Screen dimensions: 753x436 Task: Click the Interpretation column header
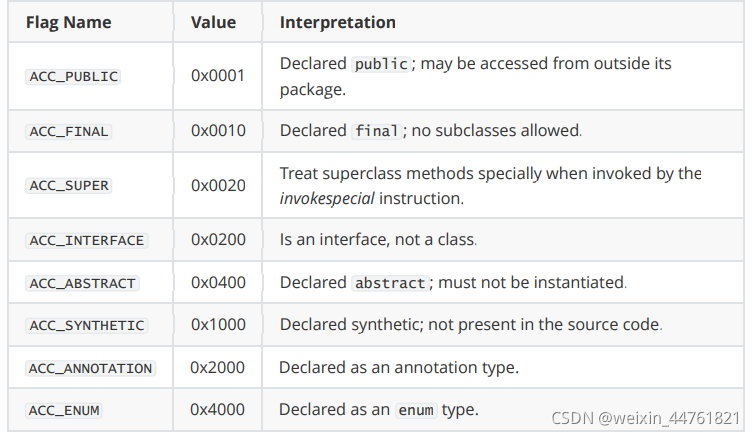337,21
